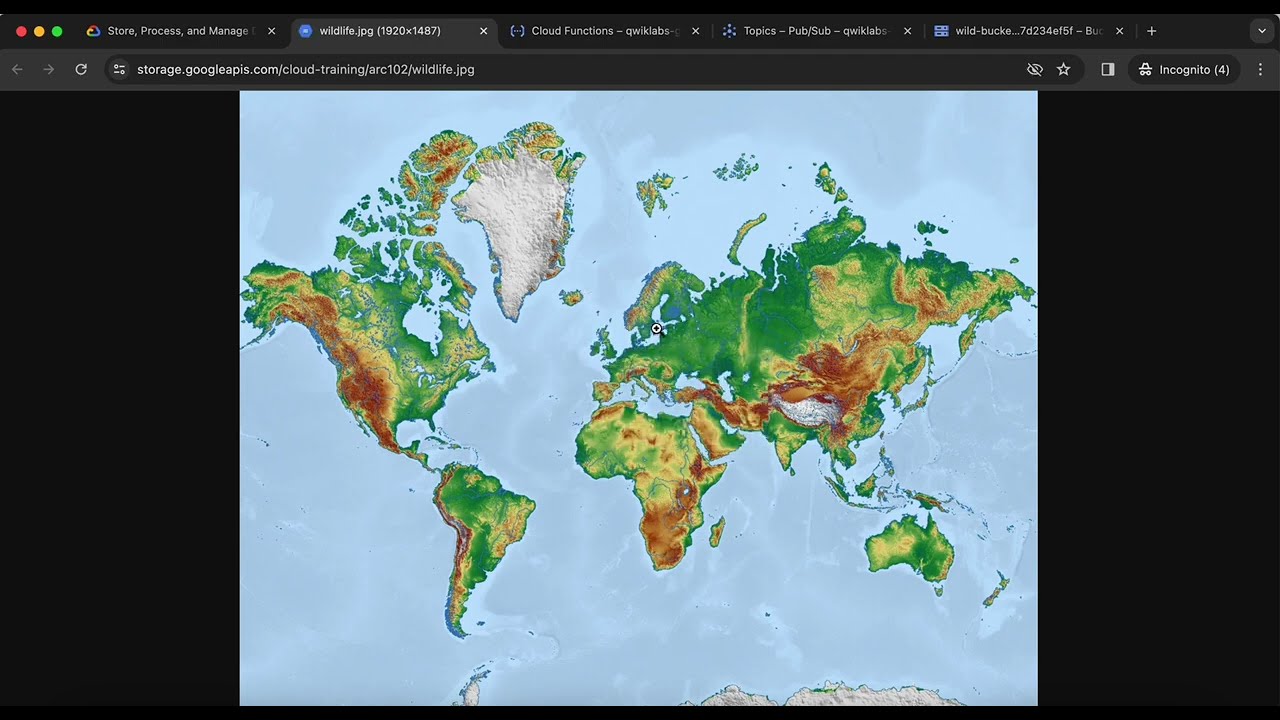Click the Pub/Sub tab favicon
Screen dimensions: 1280x720
tap(729, 31)
